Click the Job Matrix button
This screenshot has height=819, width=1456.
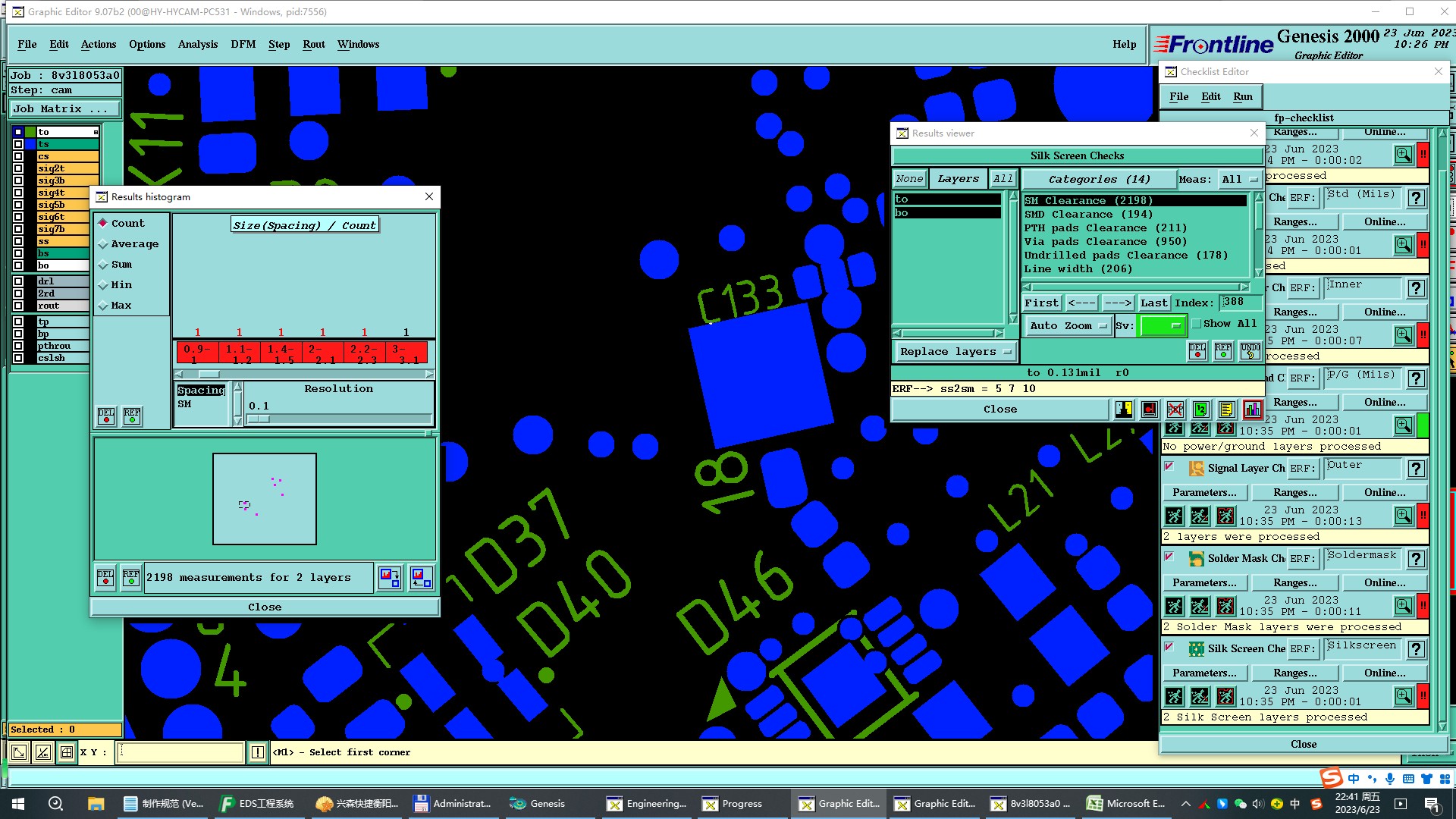[x=64, y=109]
